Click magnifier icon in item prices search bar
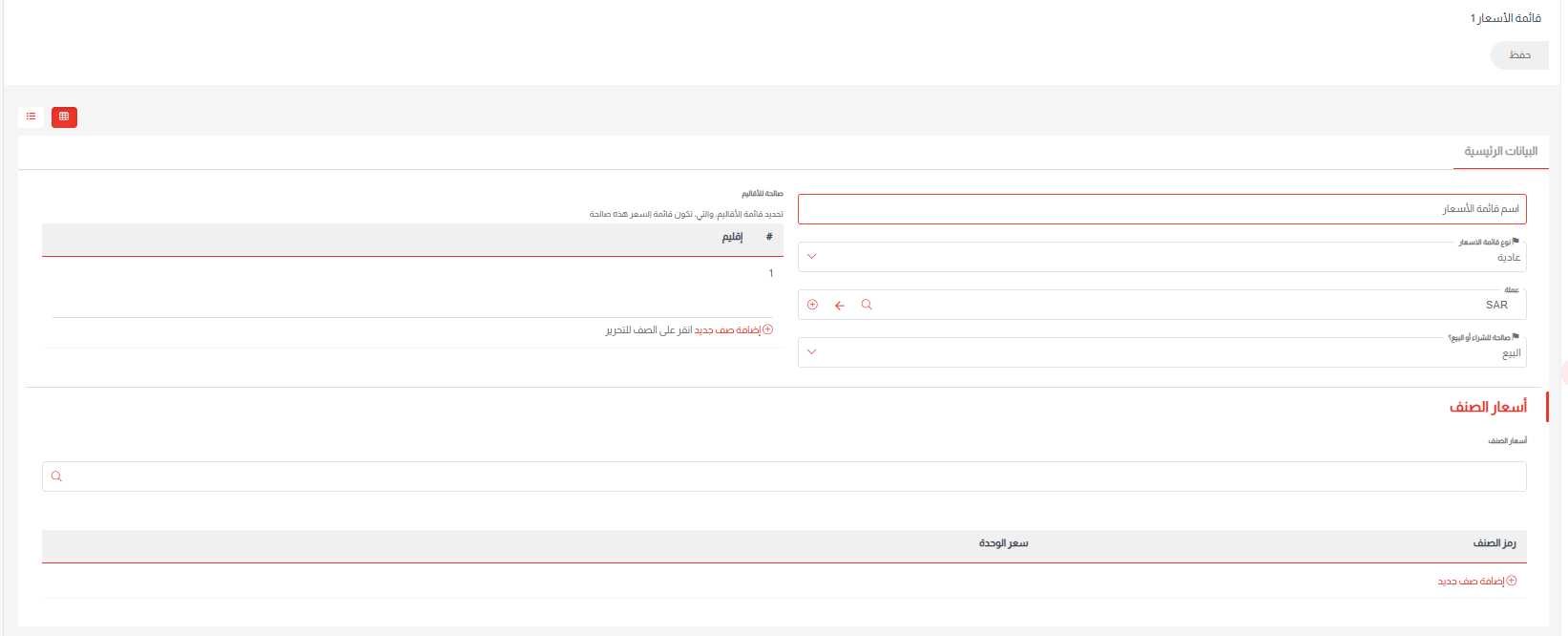 56,476
